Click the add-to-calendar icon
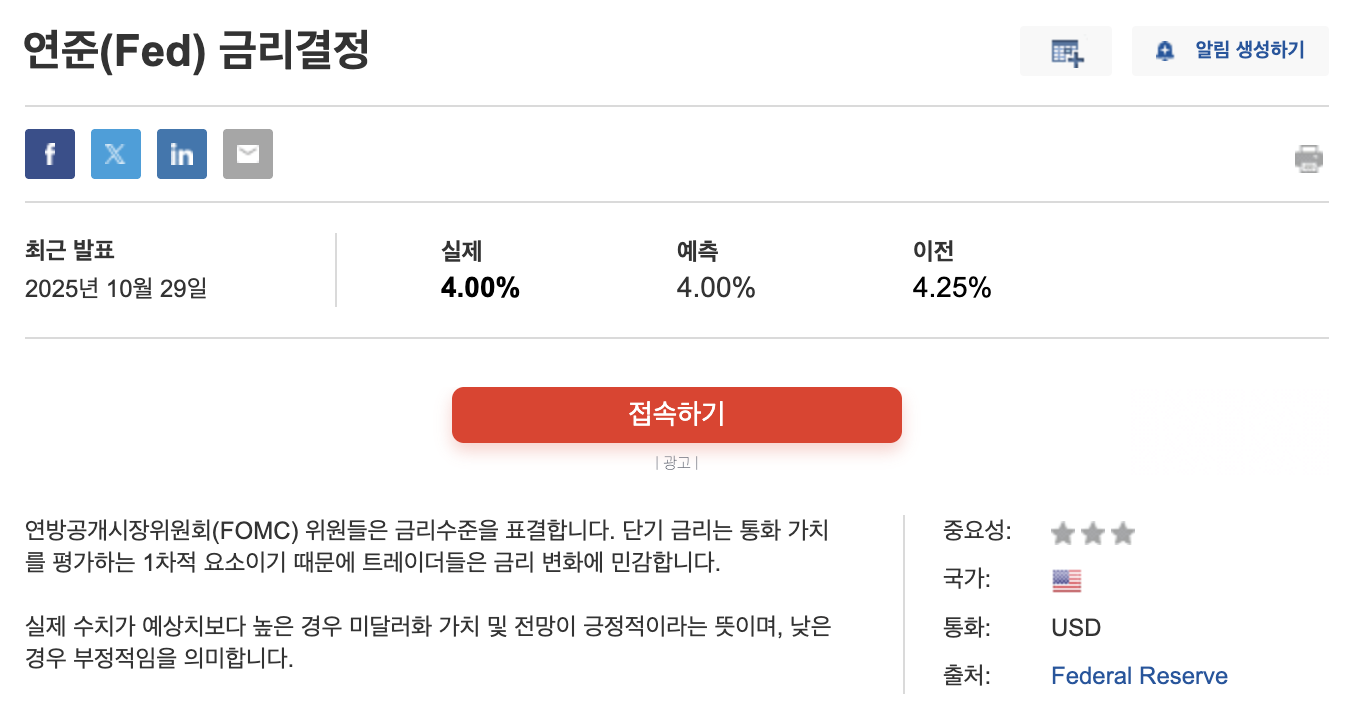Image resolution: width=1346 pixels, height=720 pixels. pos(1066,51)
